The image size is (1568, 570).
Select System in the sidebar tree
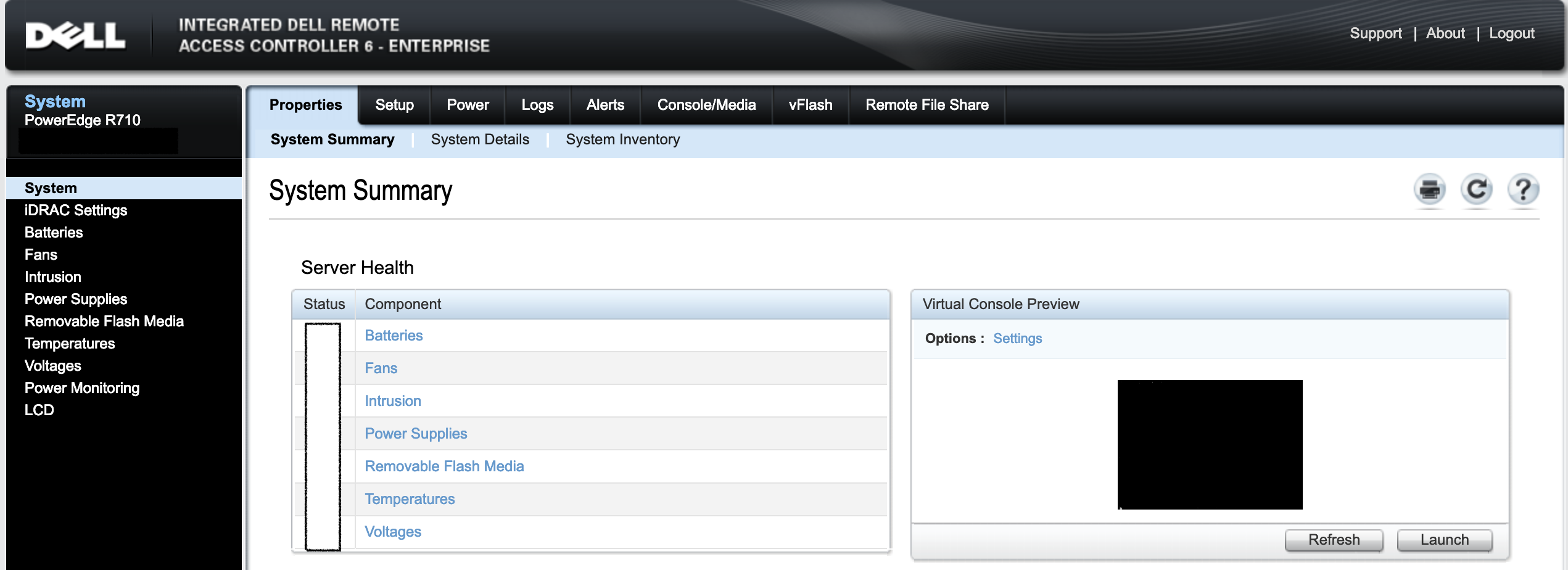pos(124,188)
